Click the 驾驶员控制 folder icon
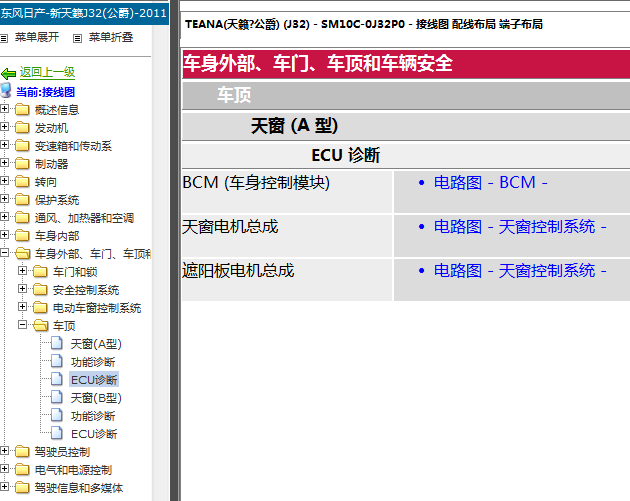 [x=22, y=452]
